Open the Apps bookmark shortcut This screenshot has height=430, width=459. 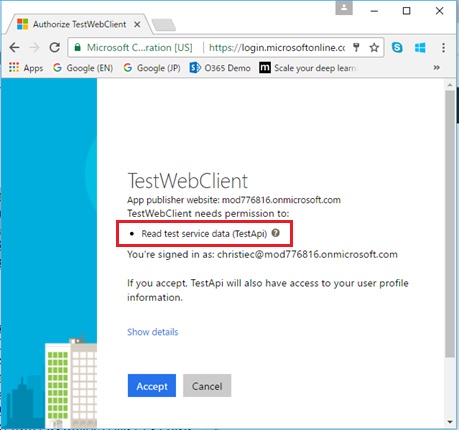(x=26, y=68)
